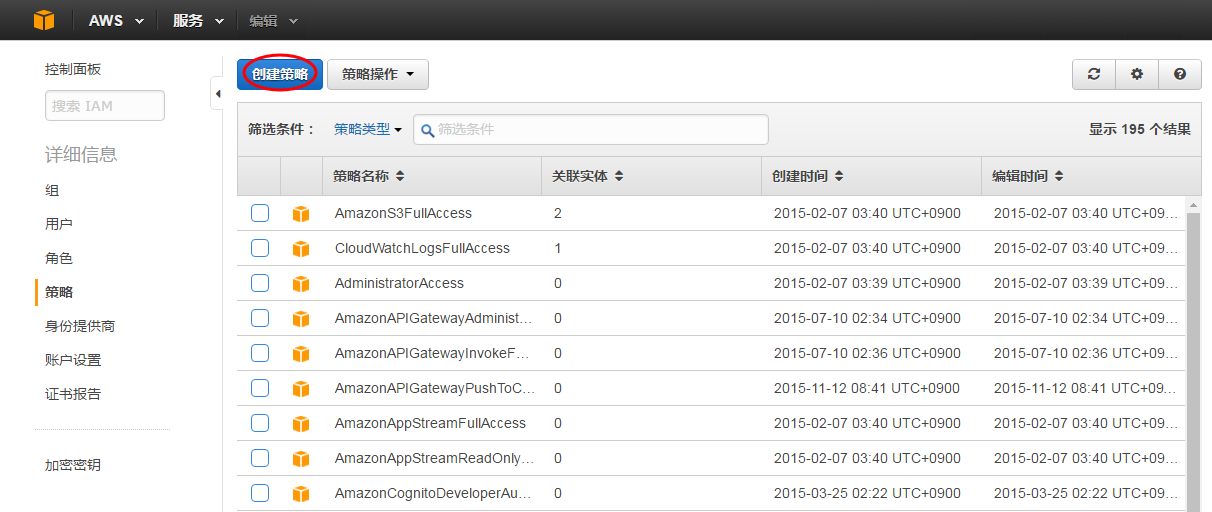Screen dimensions: 1212x512
Task: Select the AmazonAPIGatewayAdminist… row checkbox
Action: click(x=260, y=318)
